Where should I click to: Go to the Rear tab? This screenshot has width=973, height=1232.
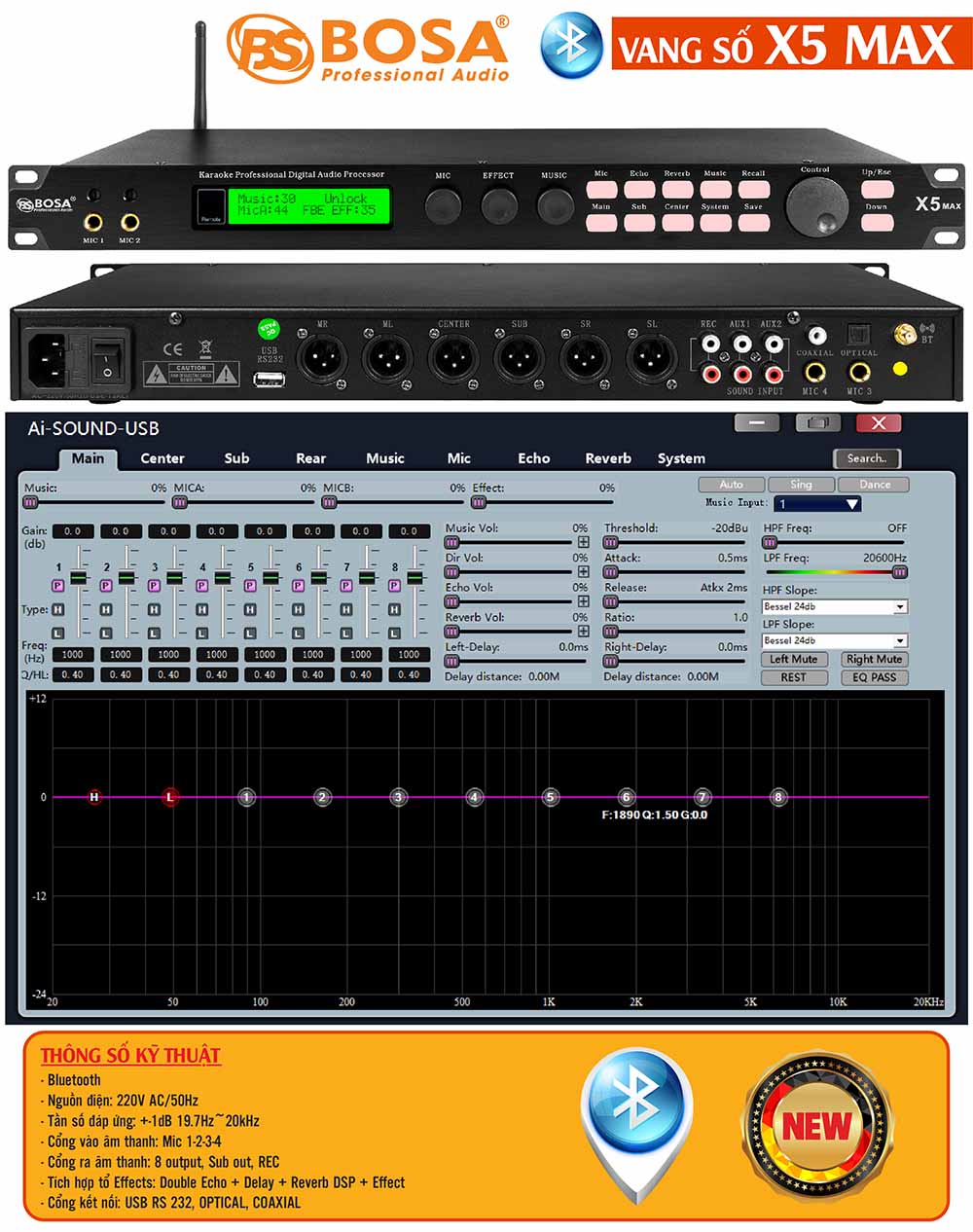[x=310, y=458]
